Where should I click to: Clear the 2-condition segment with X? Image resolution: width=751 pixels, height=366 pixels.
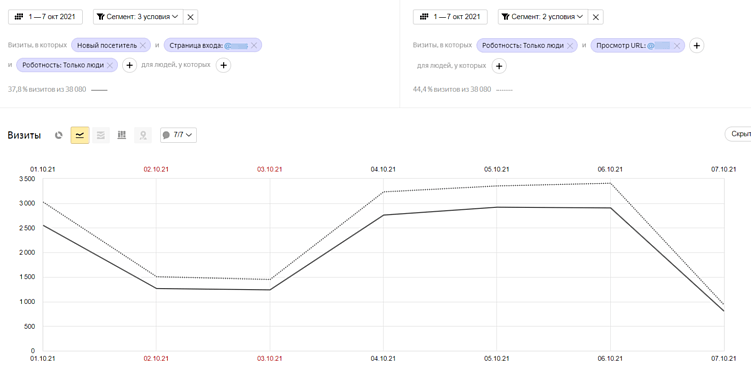[595, 17]
